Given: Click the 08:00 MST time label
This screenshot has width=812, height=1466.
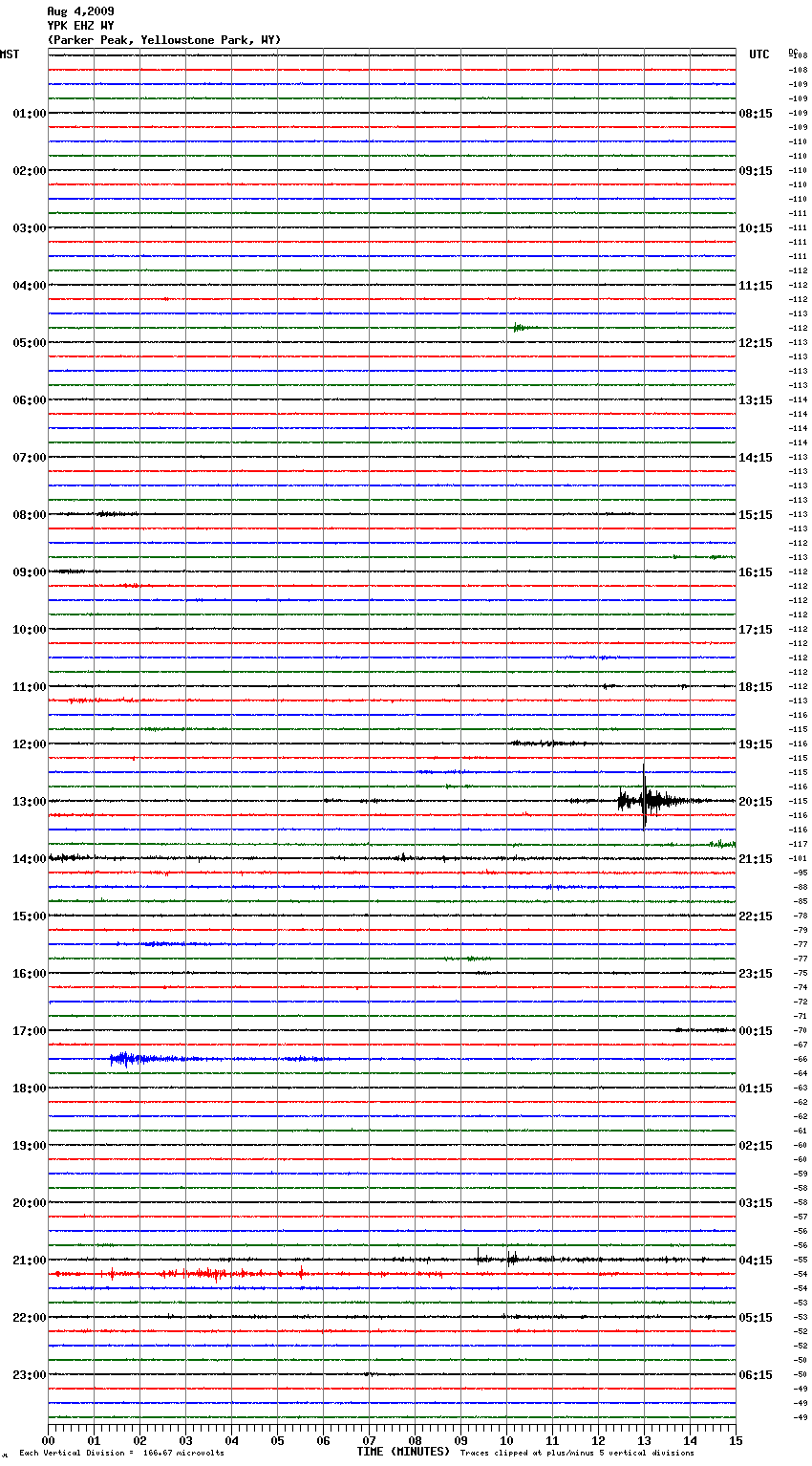Looking at the screenshot, I should point(30,515).
